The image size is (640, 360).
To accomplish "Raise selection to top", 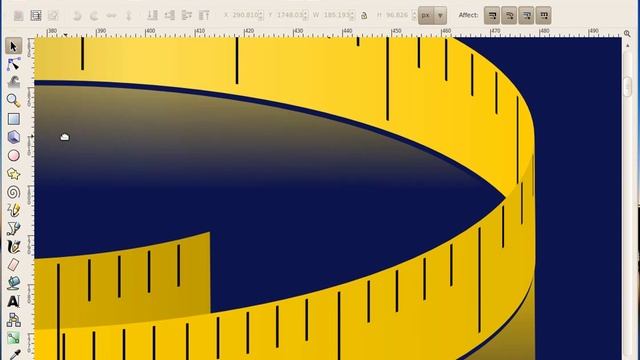I will (204, 16).
